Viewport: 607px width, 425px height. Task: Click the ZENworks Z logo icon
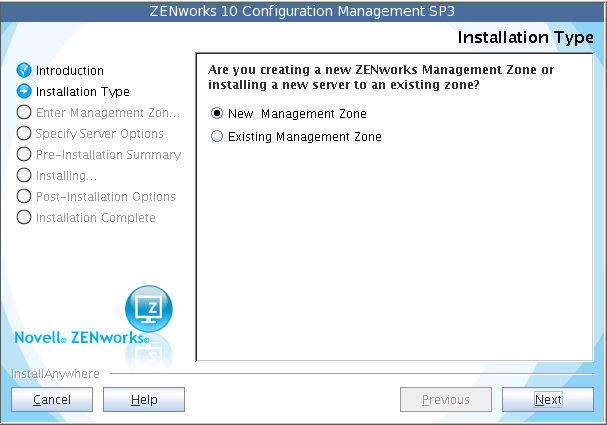[x=148, y=308]
